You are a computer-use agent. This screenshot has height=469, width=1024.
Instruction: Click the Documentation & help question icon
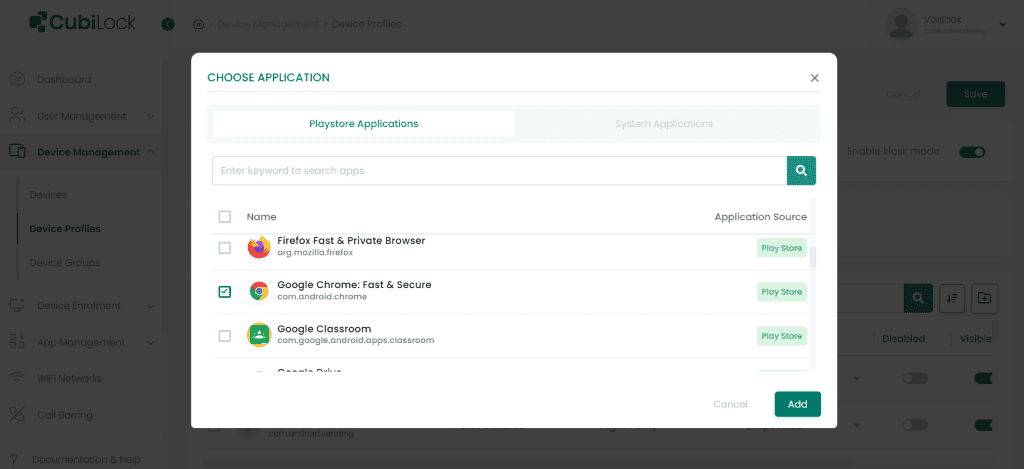pos(14,460)
